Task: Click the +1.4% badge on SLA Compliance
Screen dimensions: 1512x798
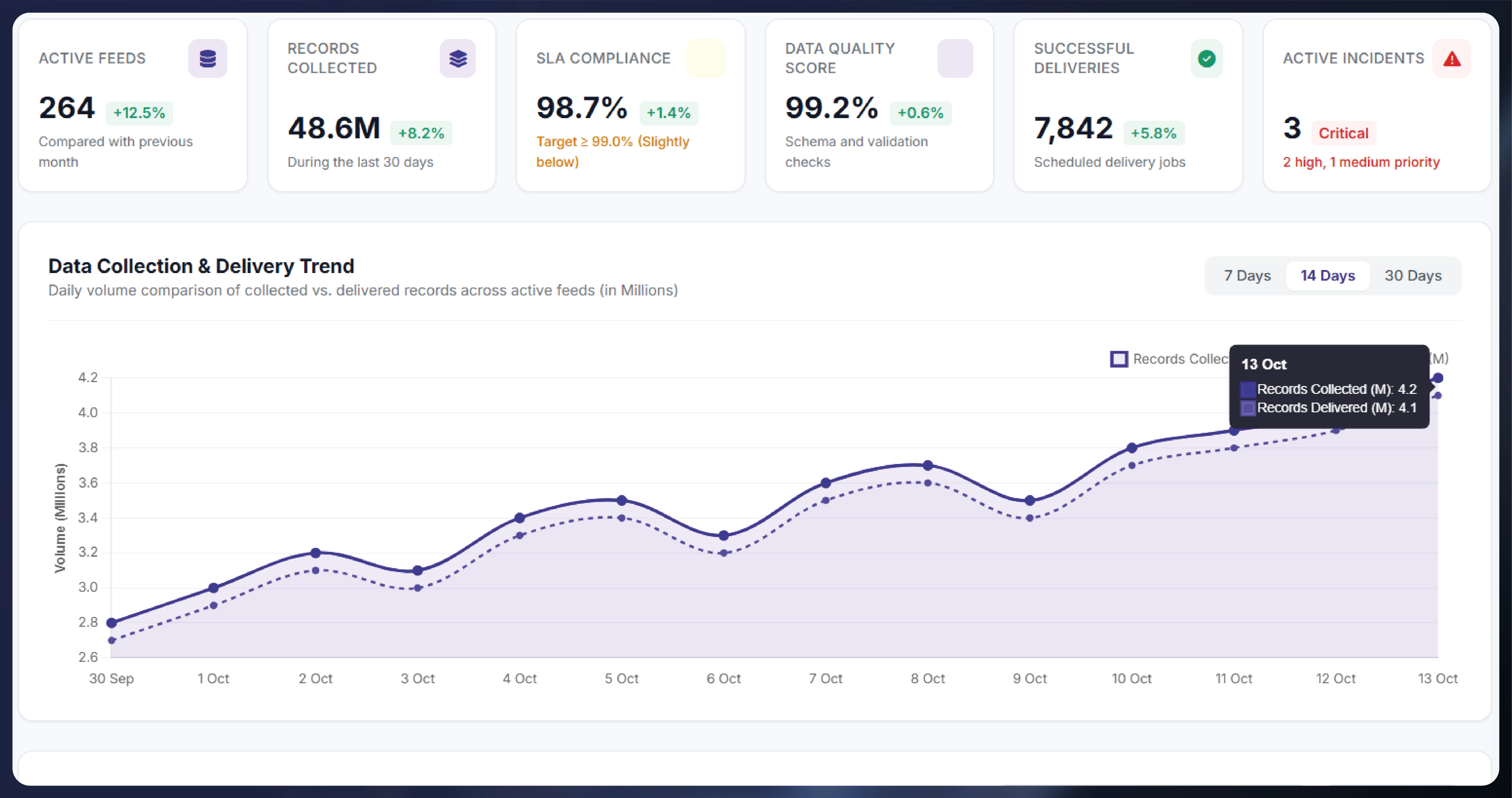Action: pyautogui.click(x=669, y=113)
